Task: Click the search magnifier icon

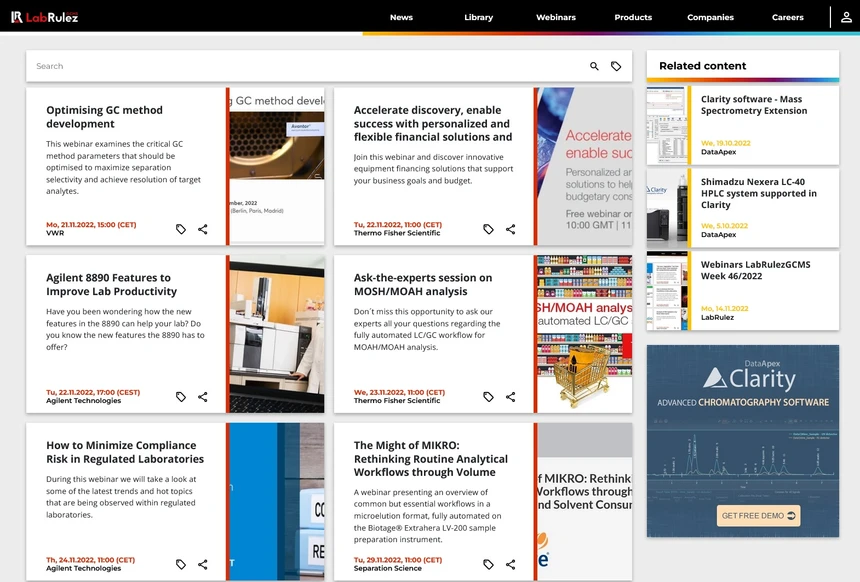Action: tap(594, 66)
